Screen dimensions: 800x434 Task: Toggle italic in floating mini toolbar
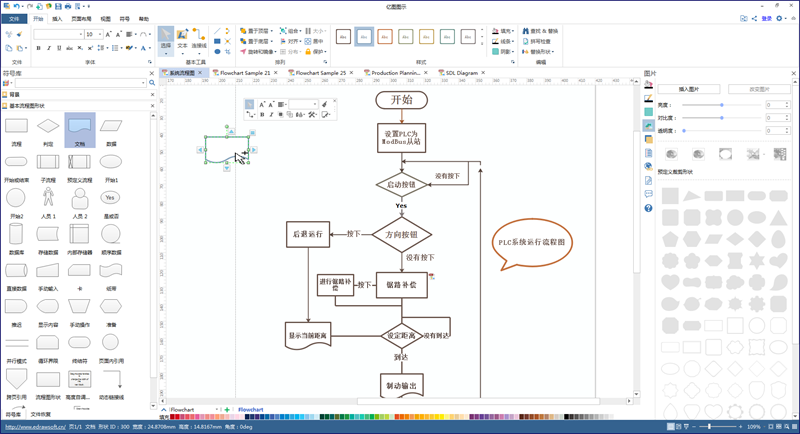pyautogui.click(x=271, y=115)
